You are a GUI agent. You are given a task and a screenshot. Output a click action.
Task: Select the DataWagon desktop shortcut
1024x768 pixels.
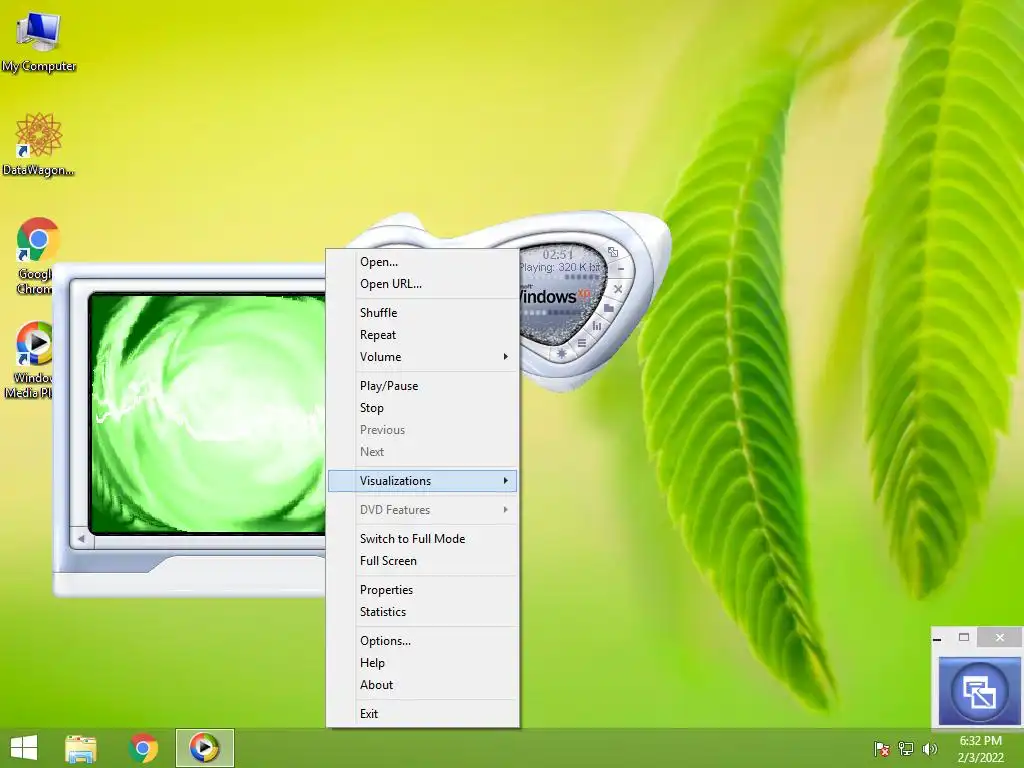39,144
